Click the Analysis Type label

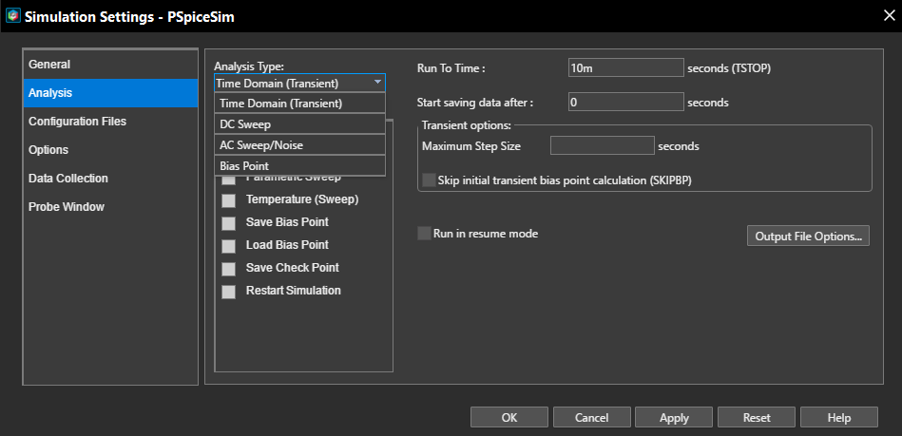click(x=249, y=66)
